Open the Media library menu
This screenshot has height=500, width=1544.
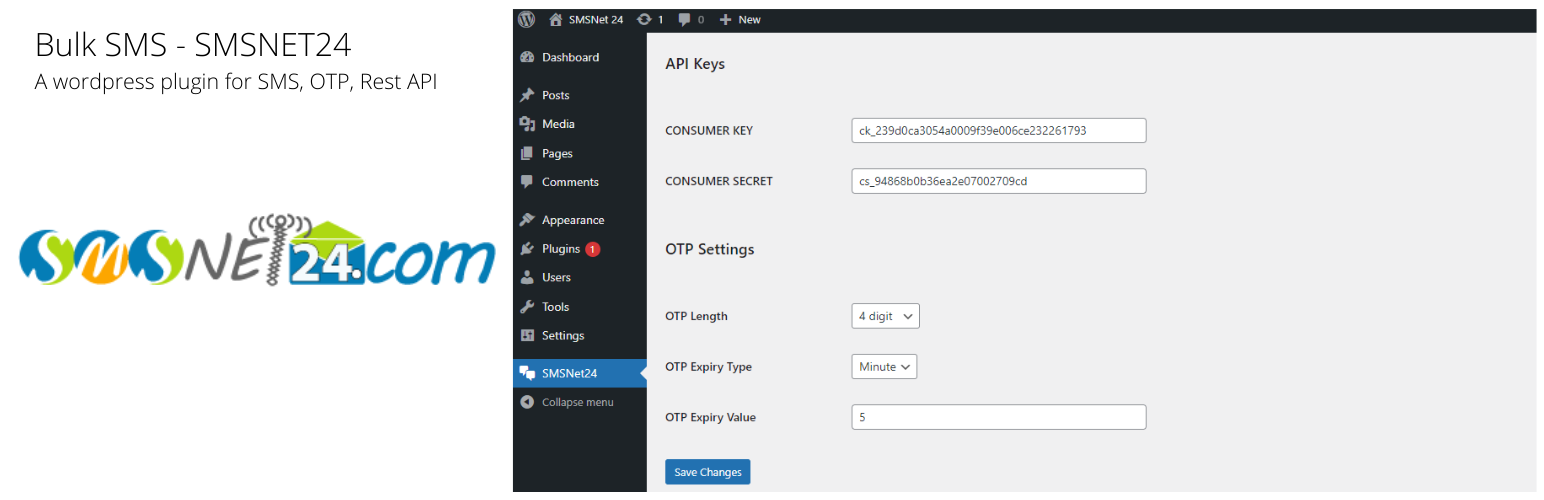558,124
